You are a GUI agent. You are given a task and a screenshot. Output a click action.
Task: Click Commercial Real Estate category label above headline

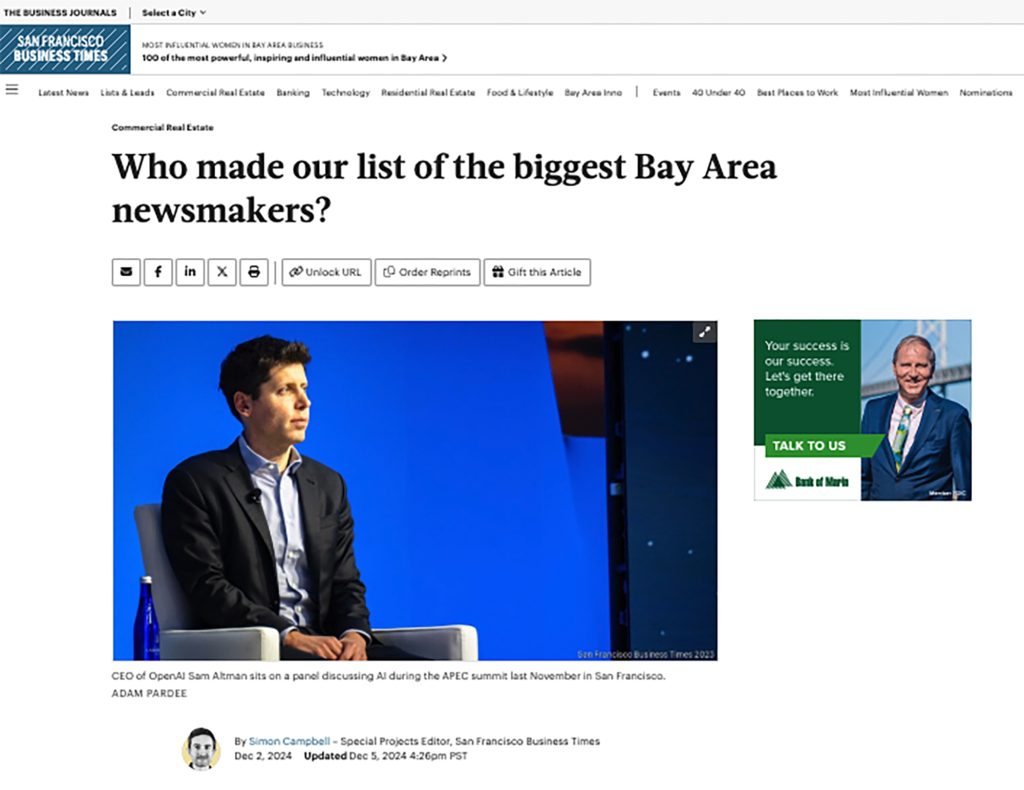pos(163,127)
